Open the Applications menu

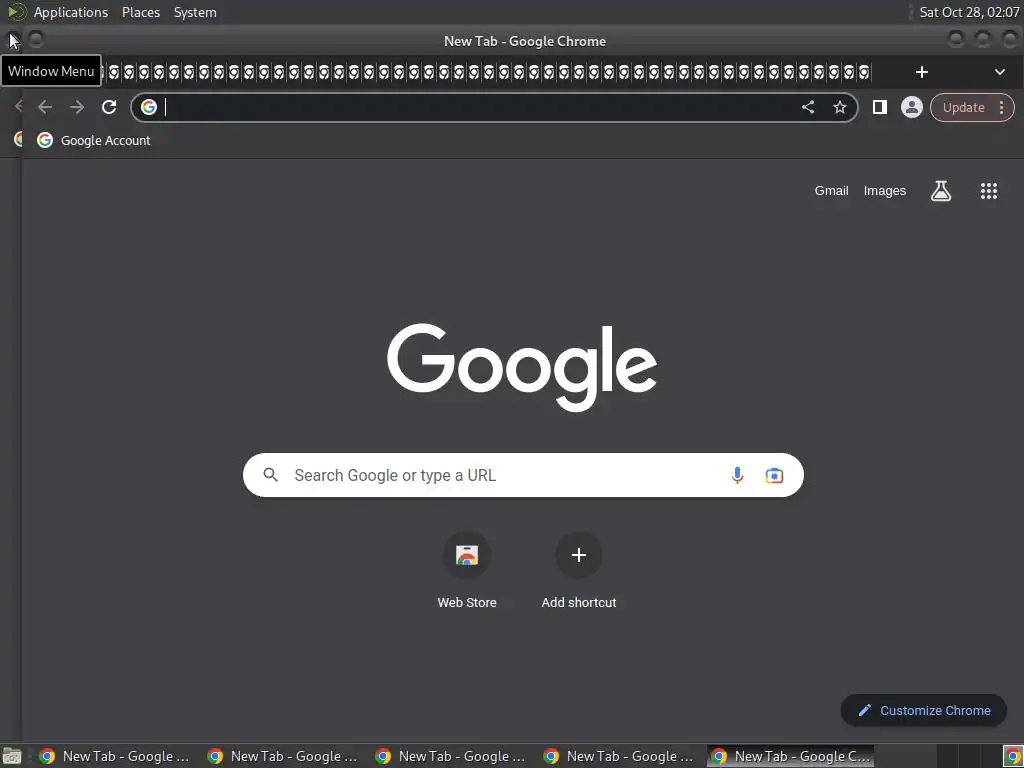(71, 12)
